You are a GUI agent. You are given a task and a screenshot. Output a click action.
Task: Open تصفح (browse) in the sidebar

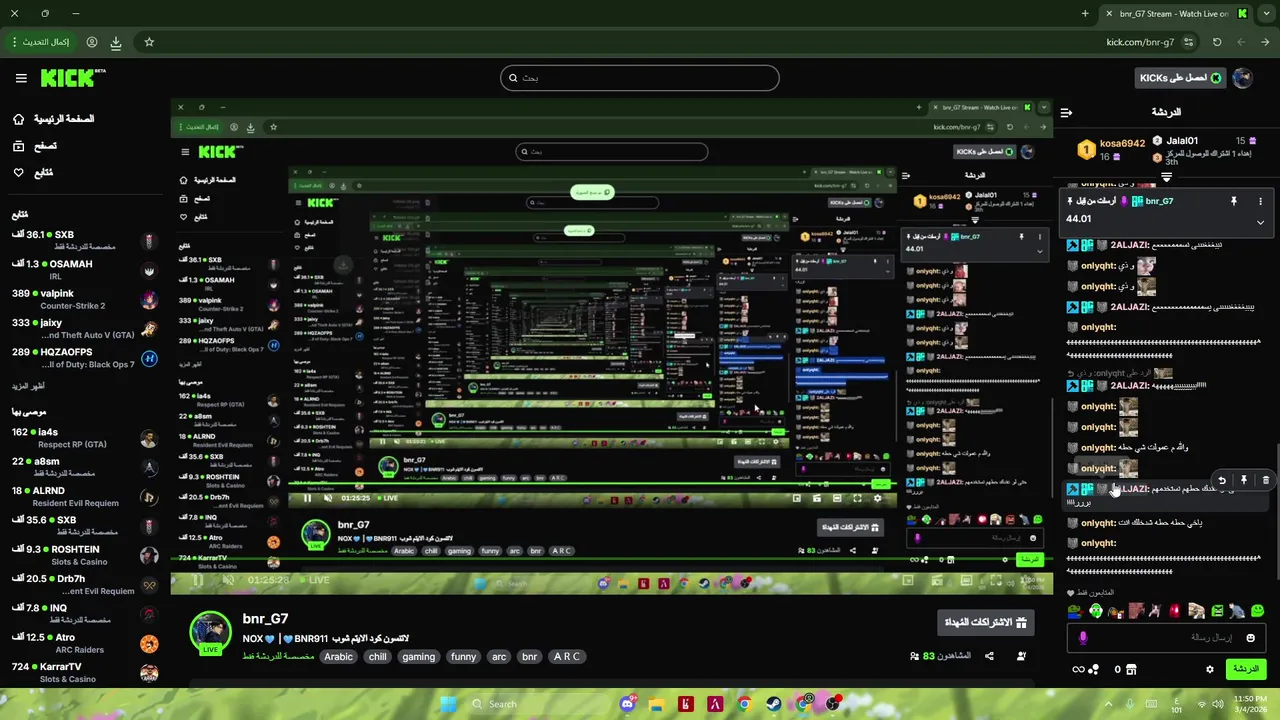[35, 146]
